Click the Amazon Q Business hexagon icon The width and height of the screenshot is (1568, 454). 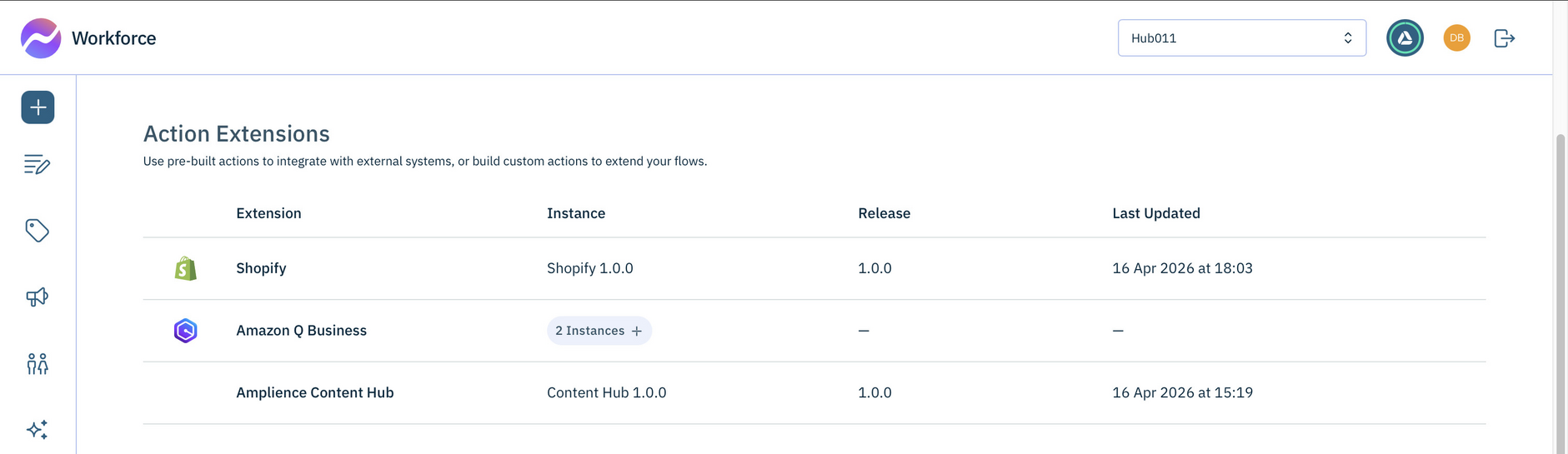[x=186, y=331]
